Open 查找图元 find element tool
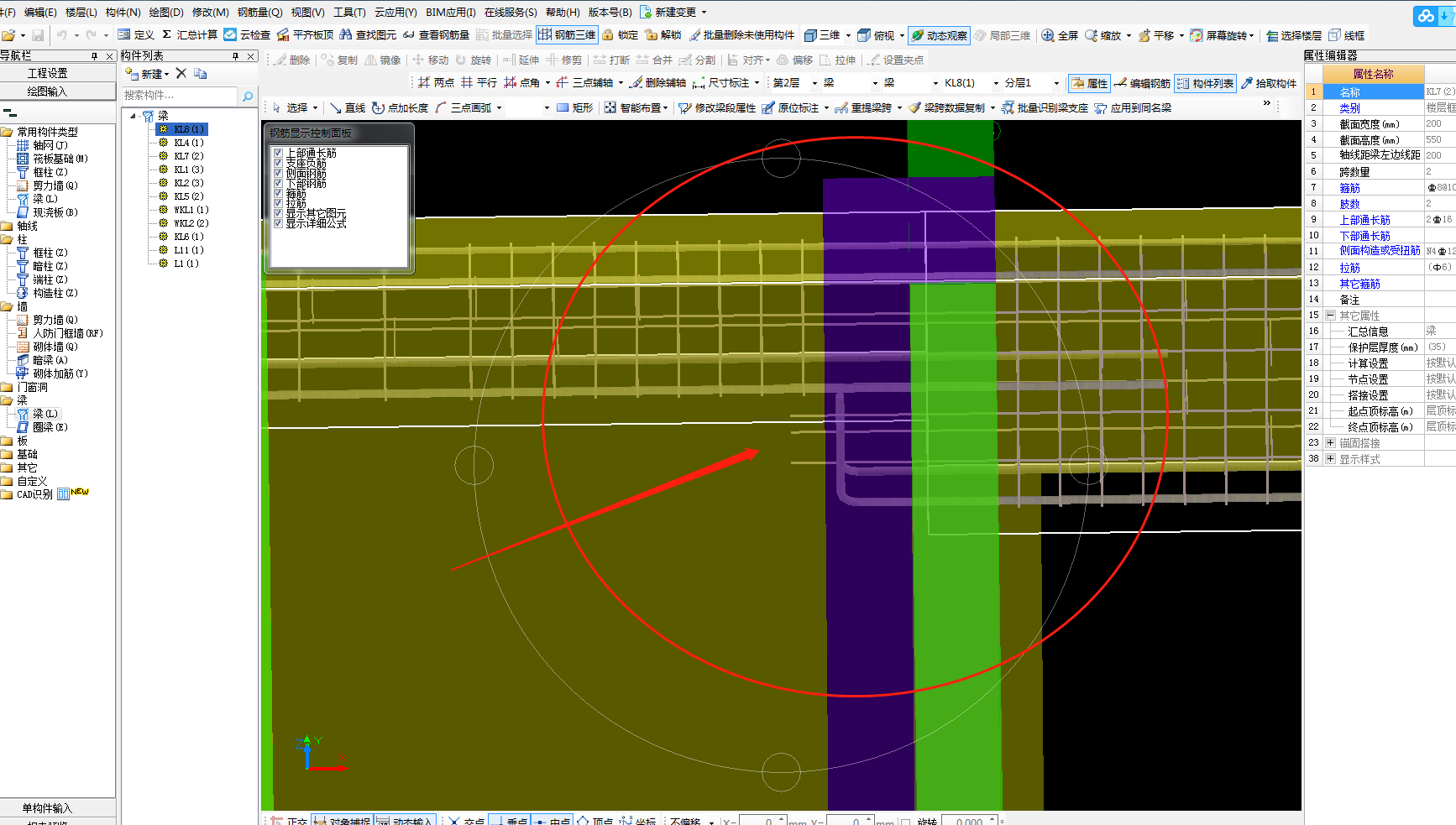Screen dimensions: 1456x825 (368, 35)
